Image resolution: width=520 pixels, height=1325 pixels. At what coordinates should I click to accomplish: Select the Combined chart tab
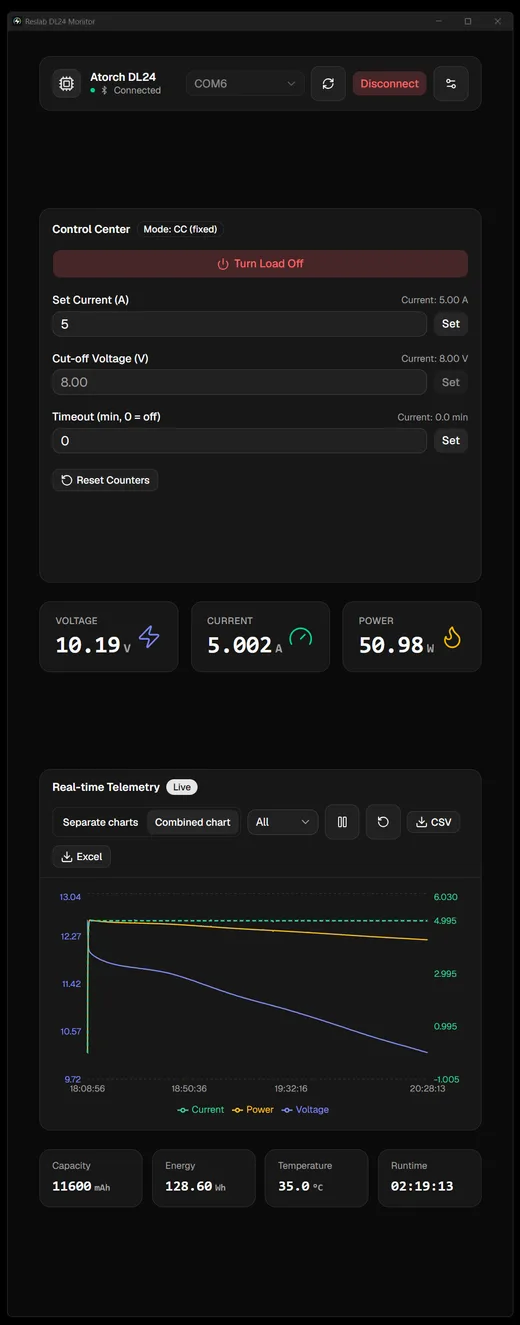click(193, 822)
